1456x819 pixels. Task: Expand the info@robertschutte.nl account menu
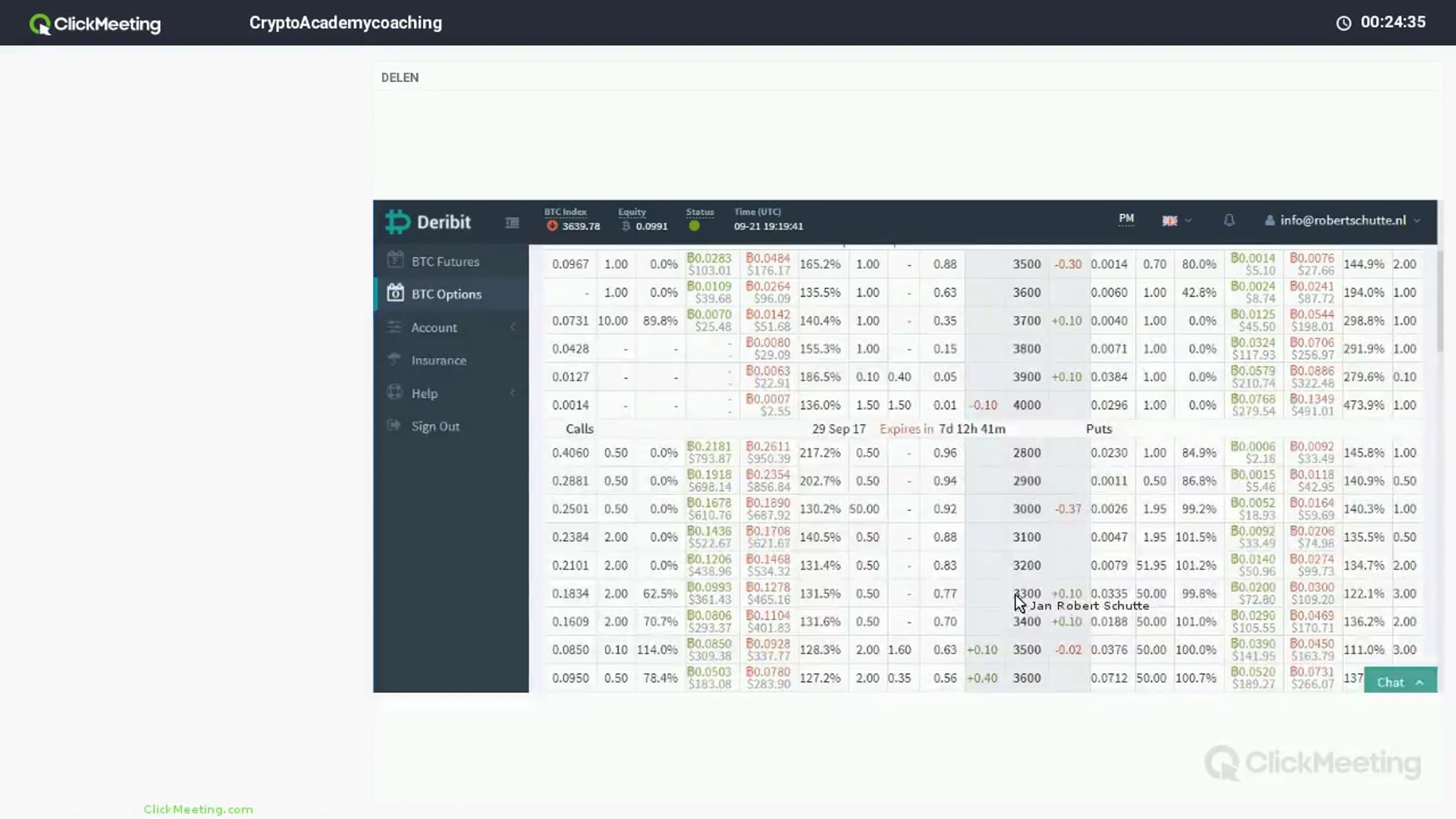1342,221
